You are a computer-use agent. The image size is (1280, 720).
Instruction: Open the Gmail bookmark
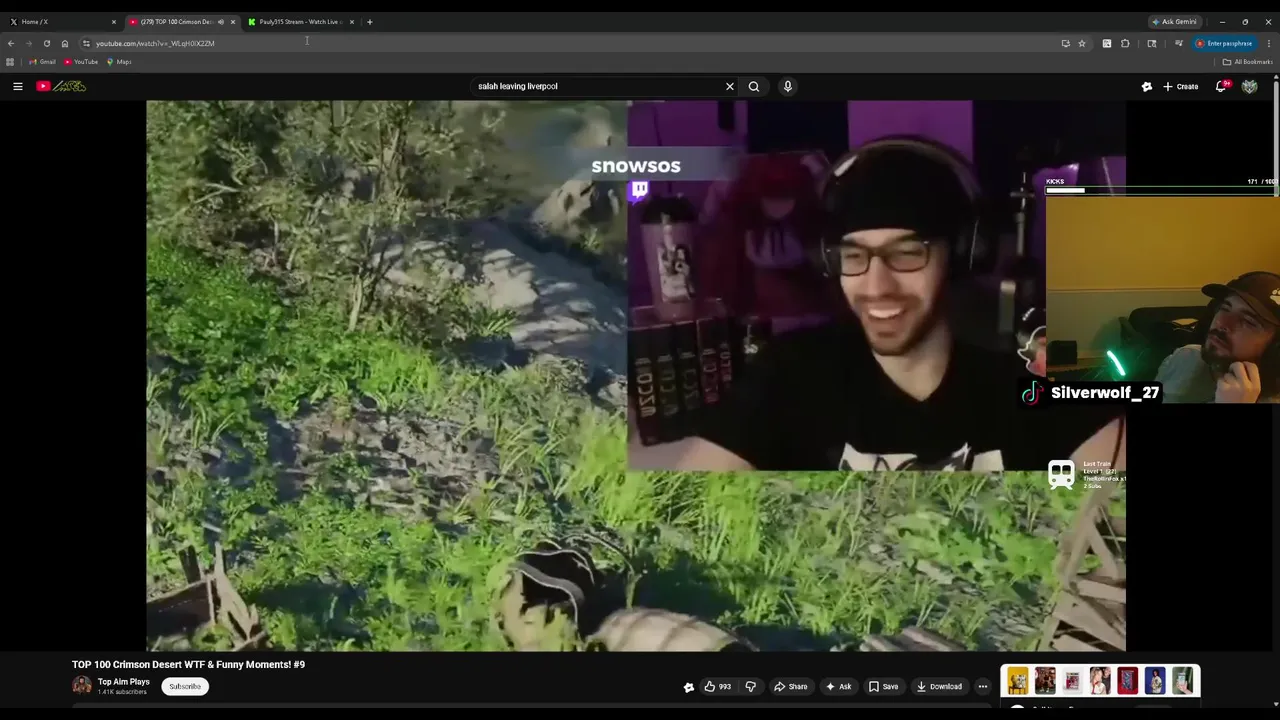[42, 62]
